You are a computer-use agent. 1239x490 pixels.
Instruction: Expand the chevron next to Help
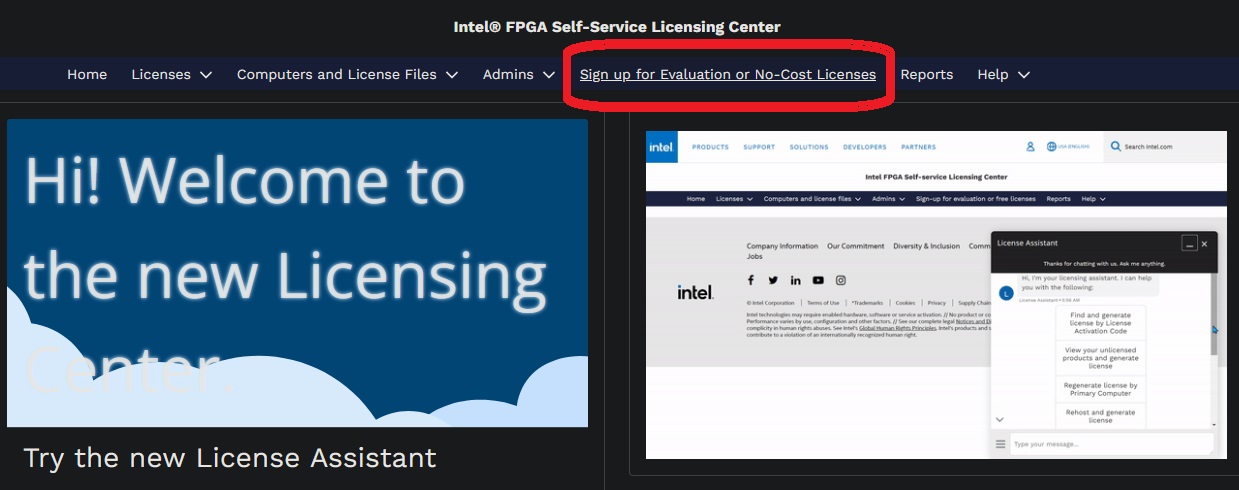pyautogui.click(x=1024, y=75)
